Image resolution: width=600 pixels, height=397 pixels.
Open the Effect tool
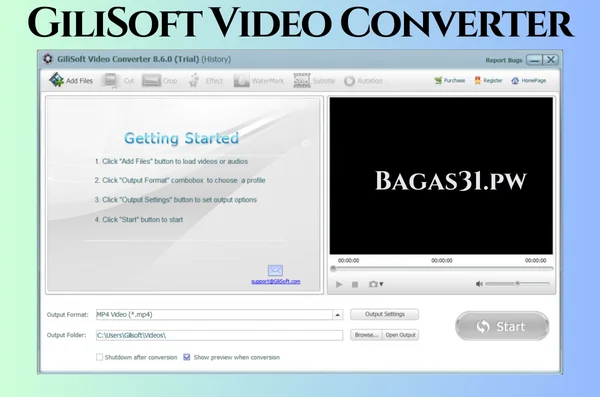click(x=205, y=81)
